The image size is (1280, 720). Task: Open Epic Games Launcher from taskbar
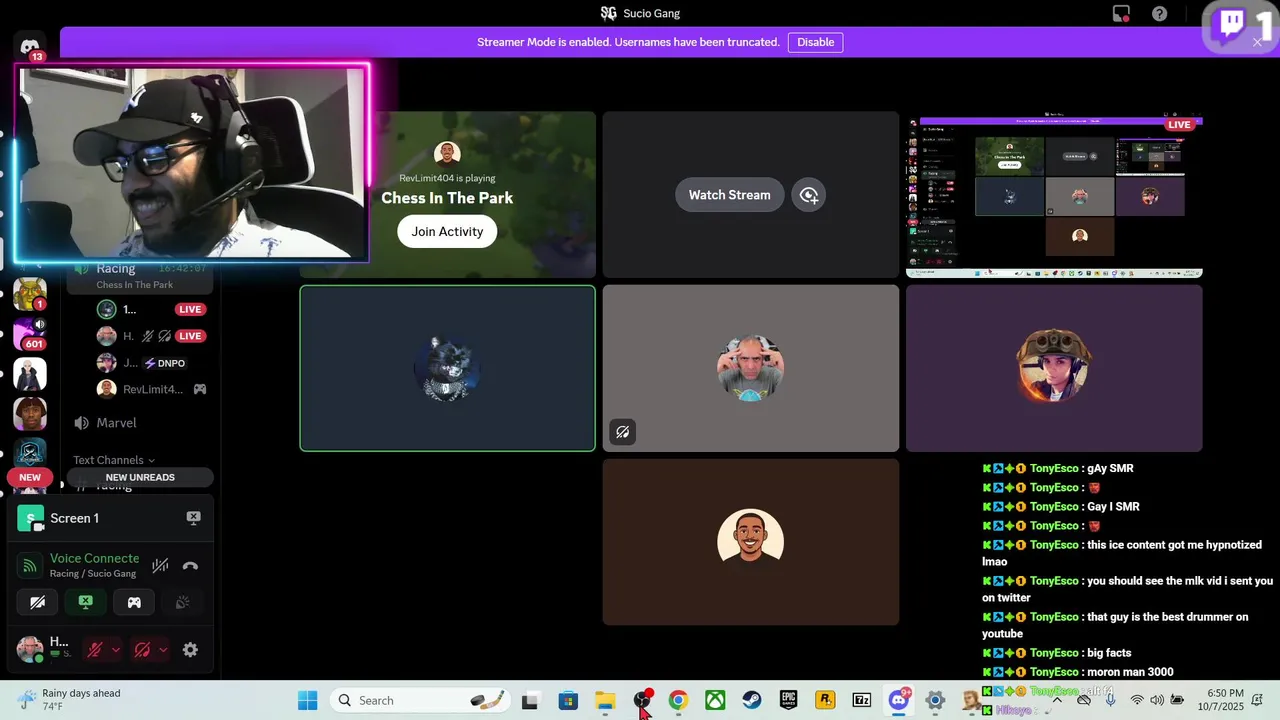point(788,700)
